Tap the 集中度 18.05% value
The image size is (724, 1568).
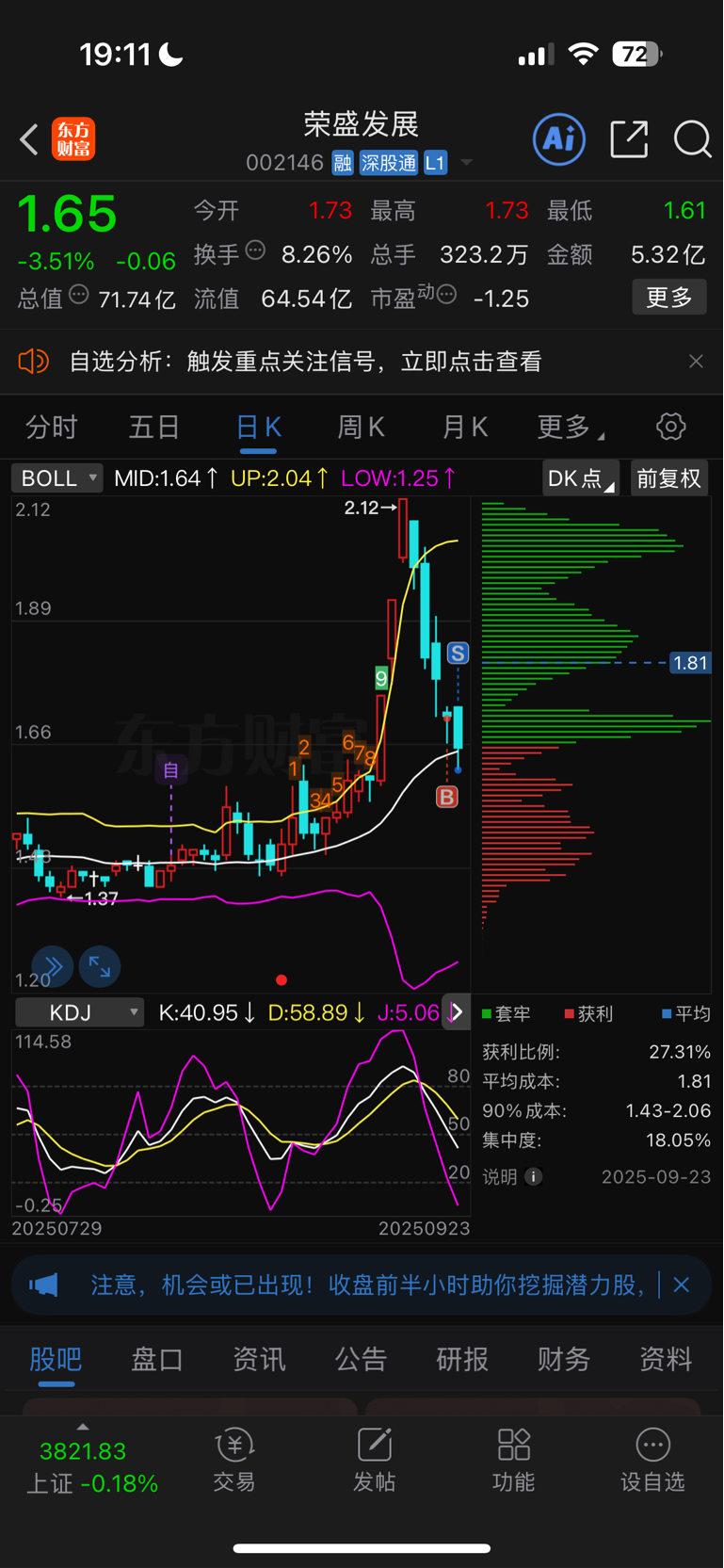[678, 1140]
